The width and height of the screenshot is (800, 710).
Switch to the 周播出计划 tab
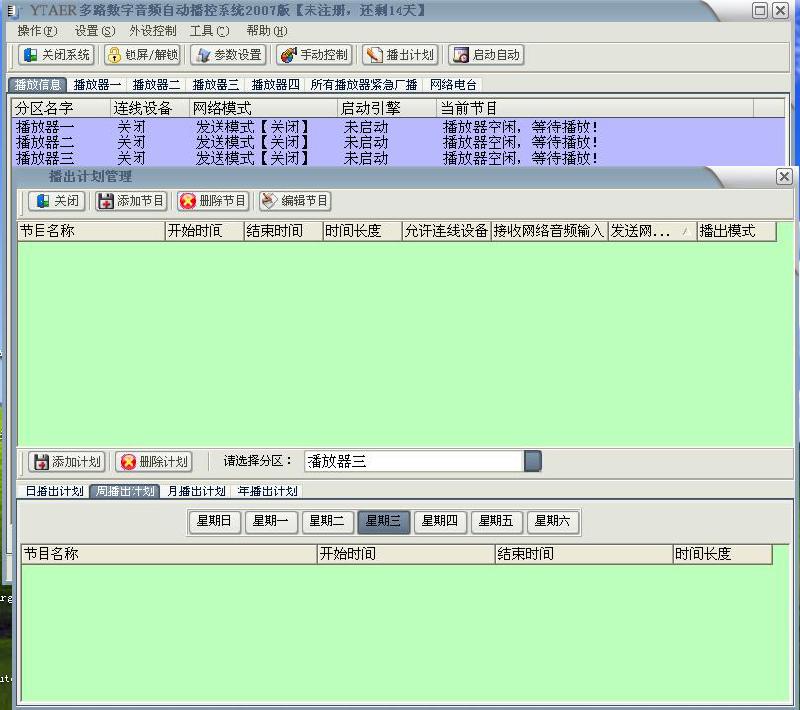coord(125,491)
